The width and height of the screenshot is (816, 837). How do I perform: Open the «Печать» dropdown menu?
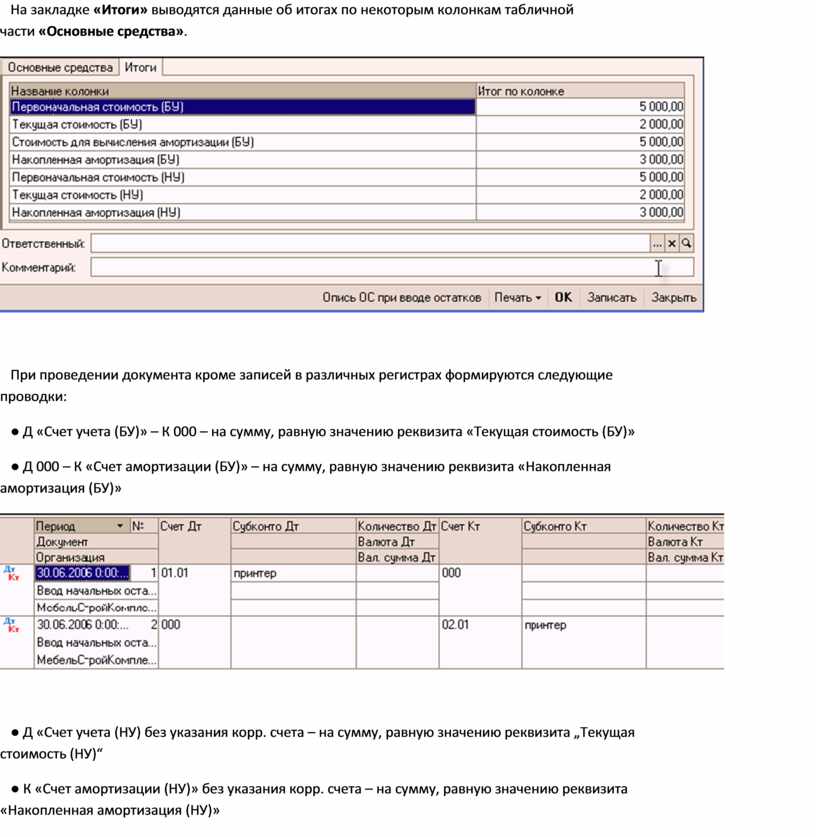point(517,297)
